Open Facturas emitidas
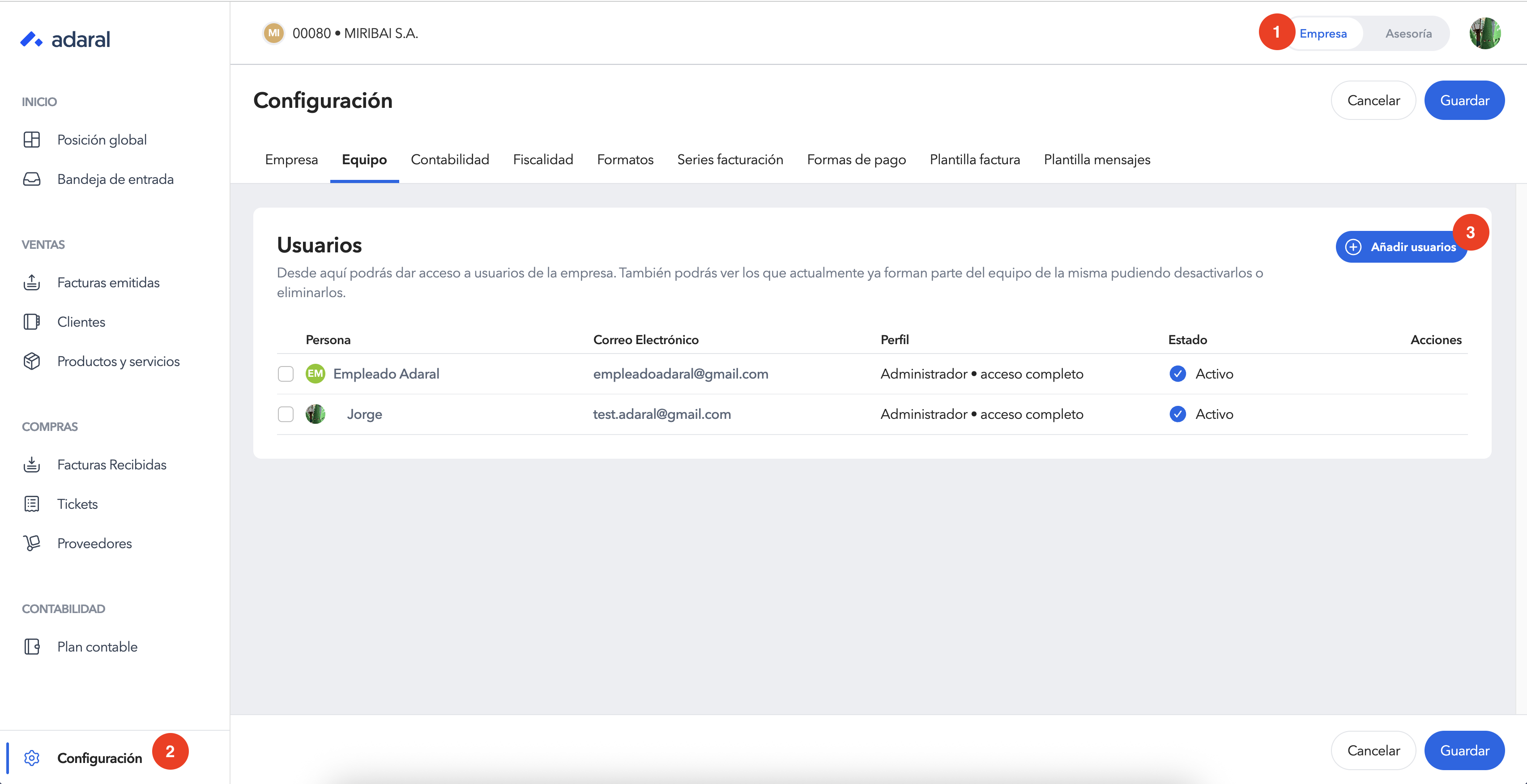This screenshot has width=1527, height=784. click(108, 283)
